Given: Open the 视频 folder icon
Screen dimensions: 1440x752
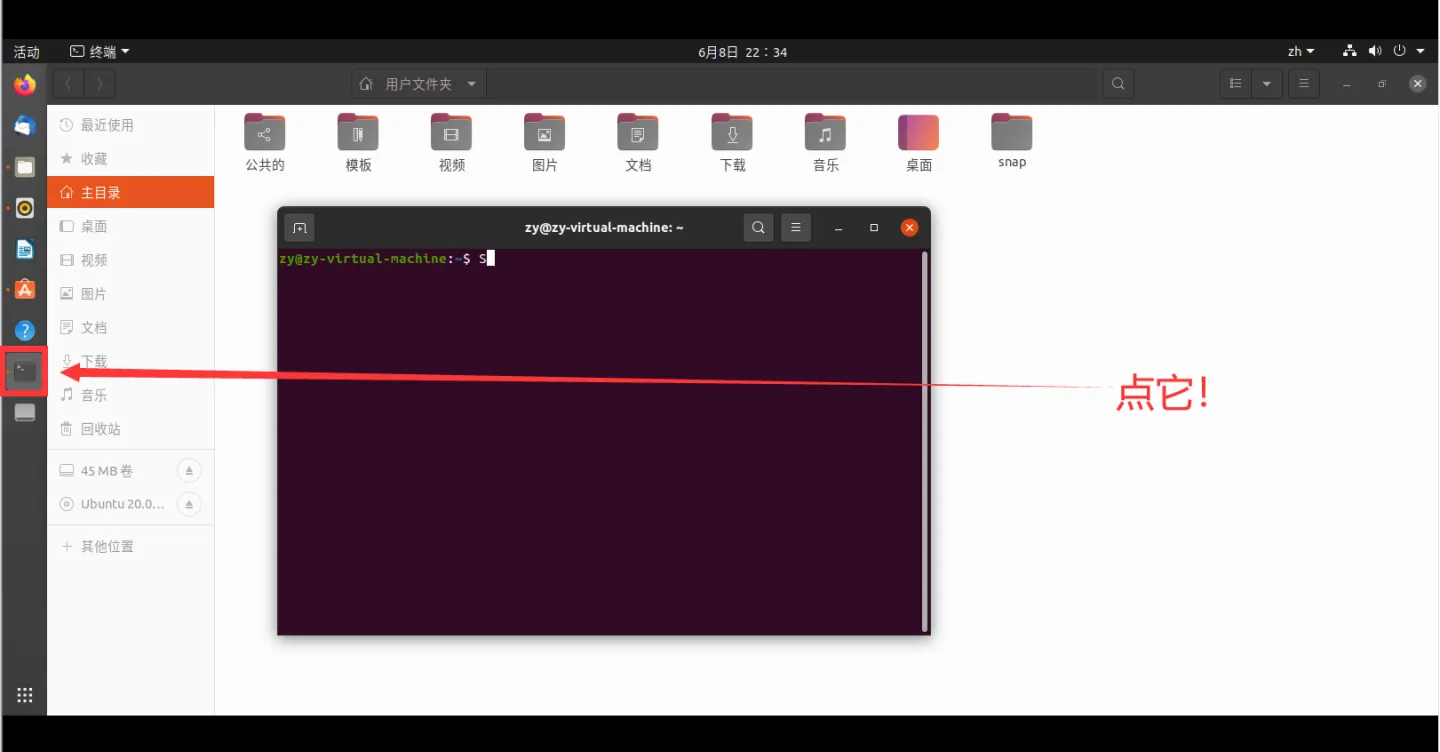Looking at the screenshot, I should click(x=452, y=143).
